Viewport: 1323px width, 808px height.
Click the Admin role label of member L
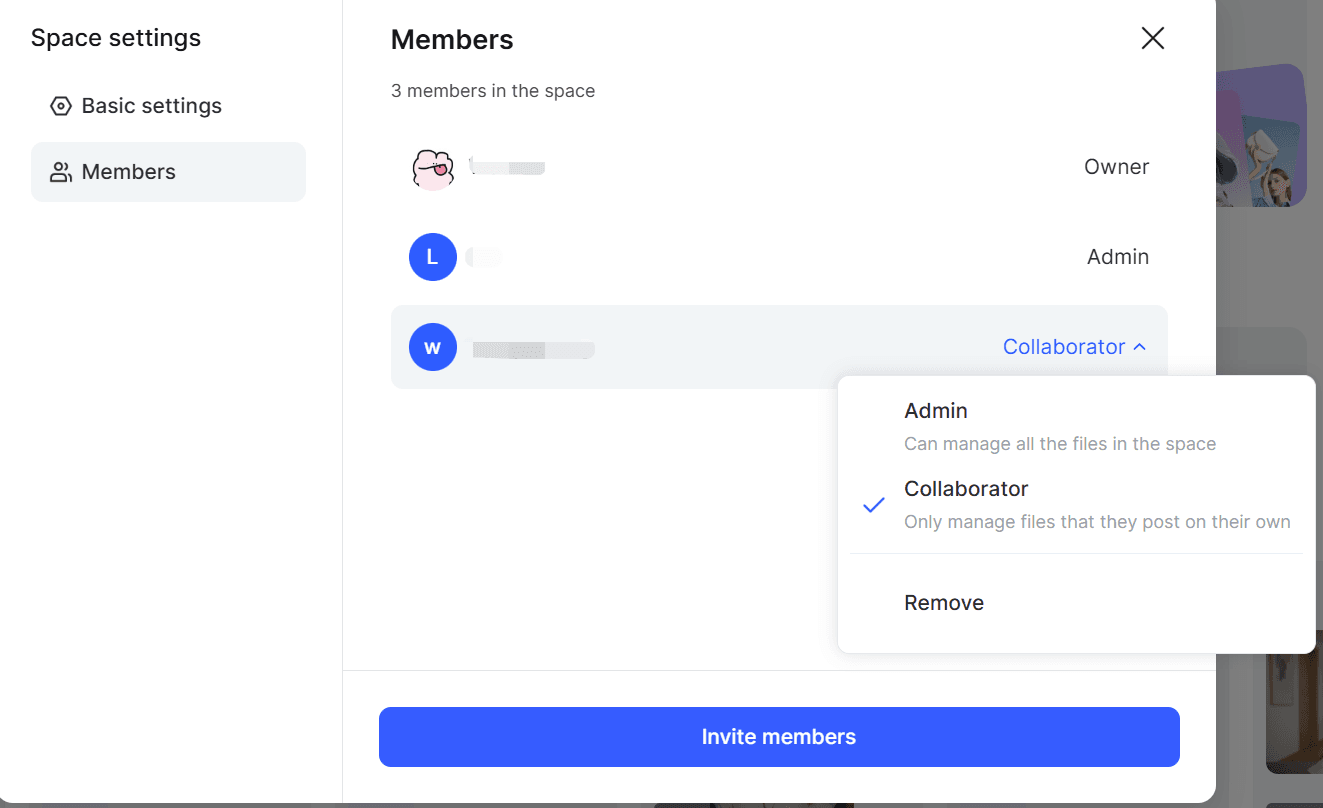click(x=1118, y=257)
